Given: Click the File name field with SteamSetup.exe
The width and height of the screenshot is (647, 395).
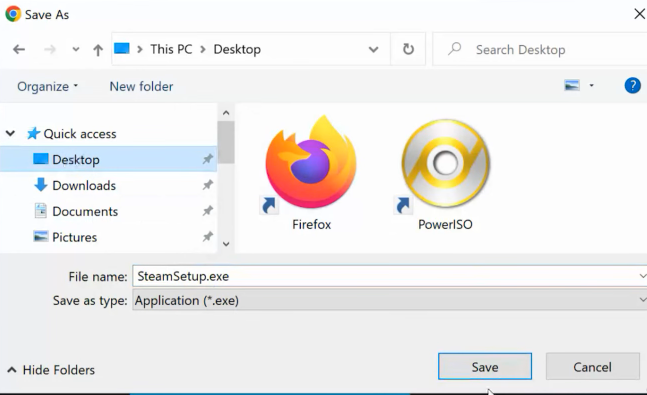Looking at the screenshot, I should (x=390, y=276).
